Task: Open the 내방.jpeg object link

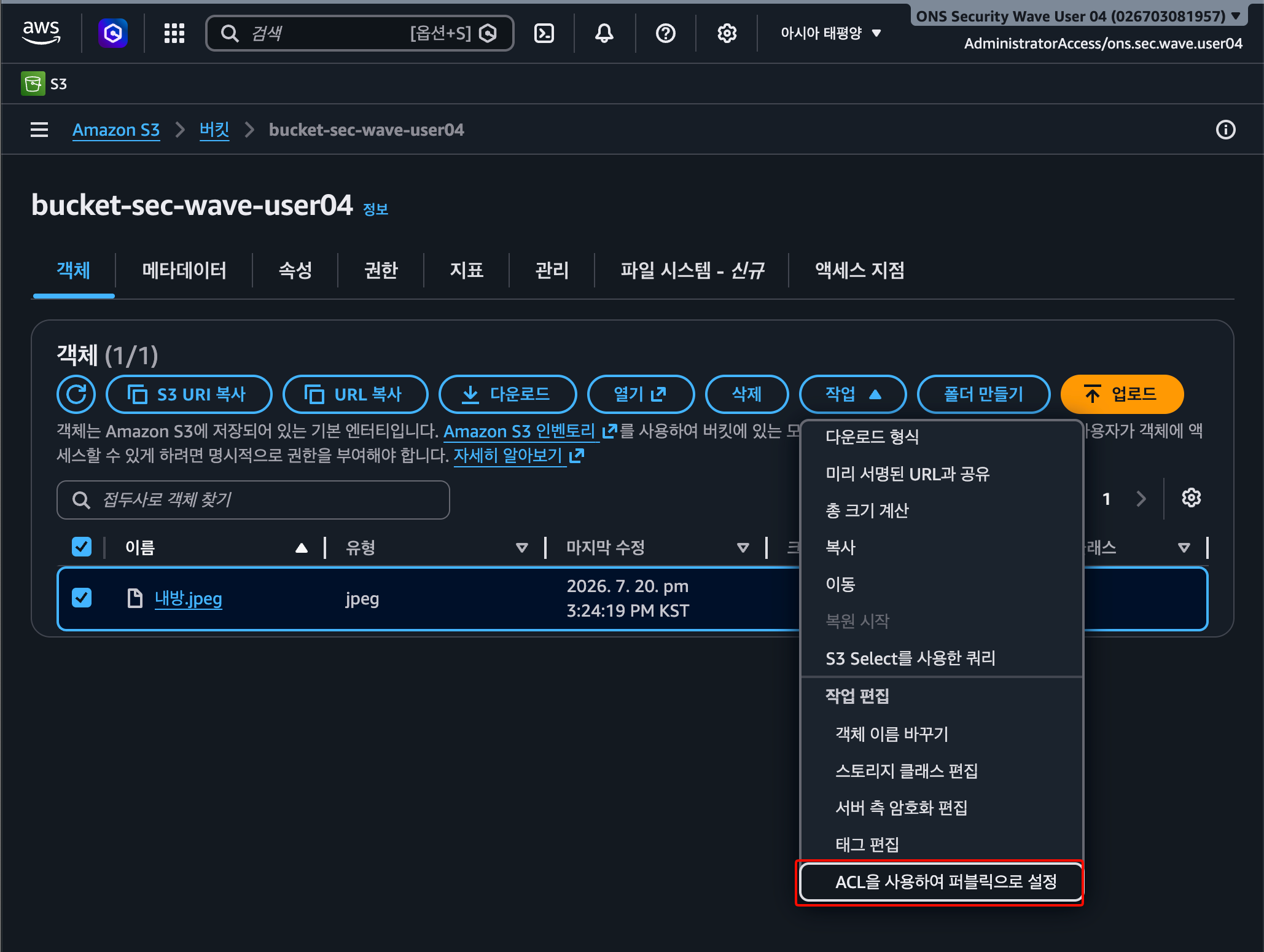Action: (x=188, y=598)
